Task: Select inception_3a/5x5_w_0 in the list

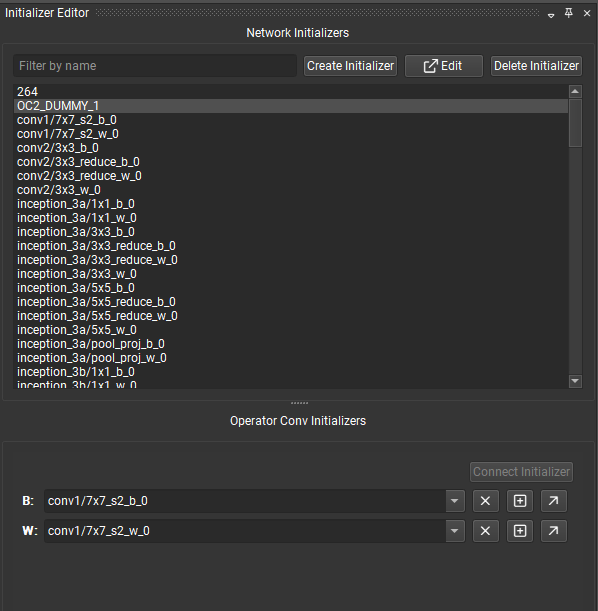Action: [291, 330]
